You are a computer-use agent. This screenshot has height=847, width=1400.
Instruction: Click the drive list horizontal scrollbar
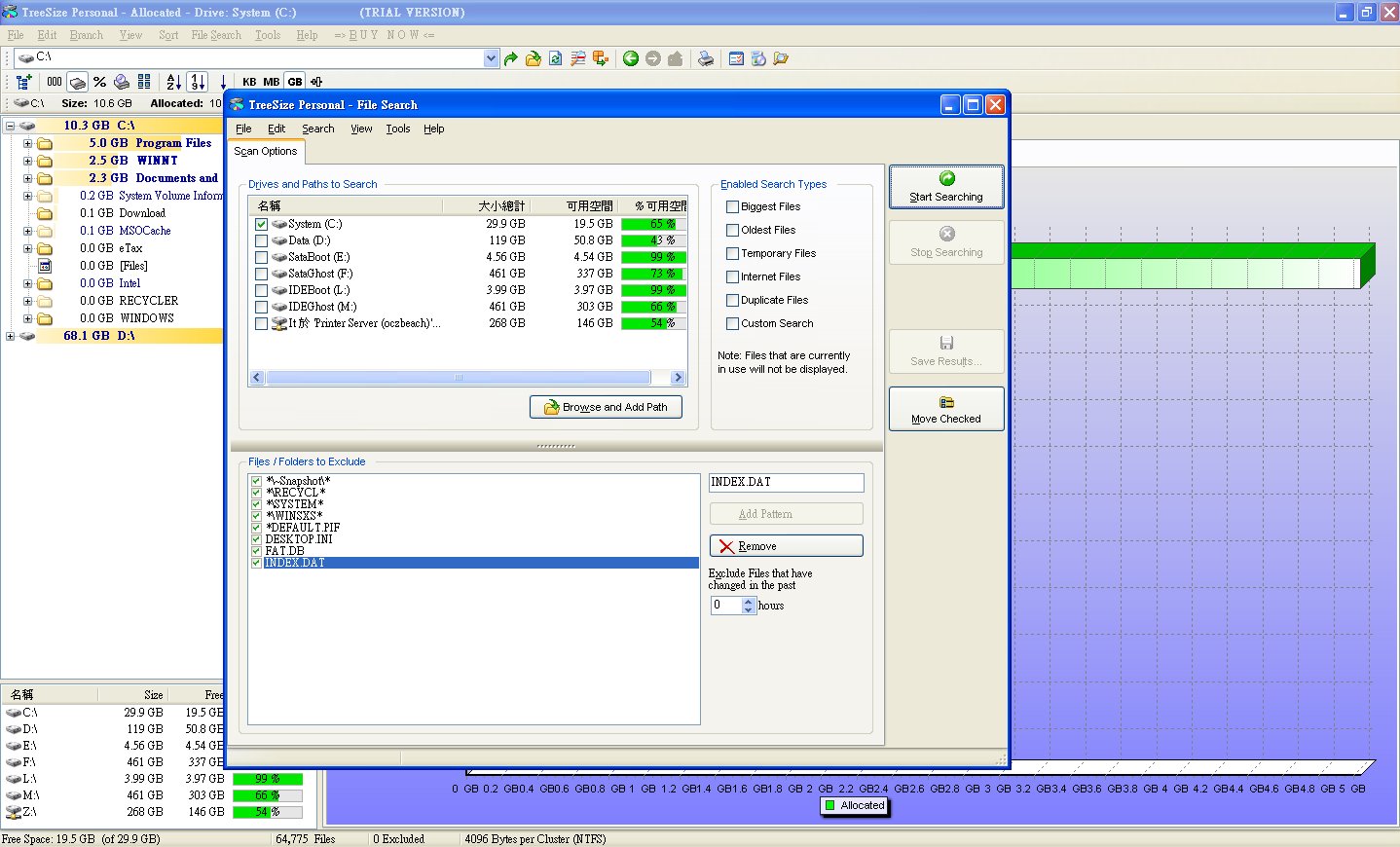458,378
